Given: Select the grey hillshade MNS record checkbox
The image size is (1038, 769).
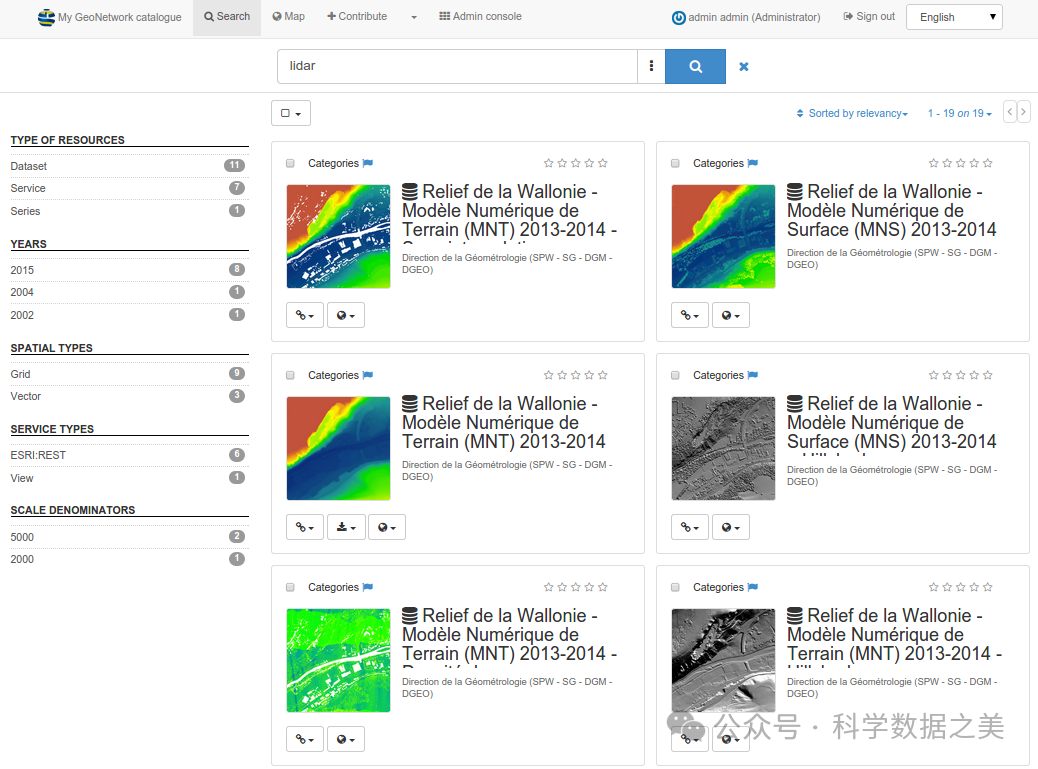Looking at the screenshot, I should tap(675, 375).
